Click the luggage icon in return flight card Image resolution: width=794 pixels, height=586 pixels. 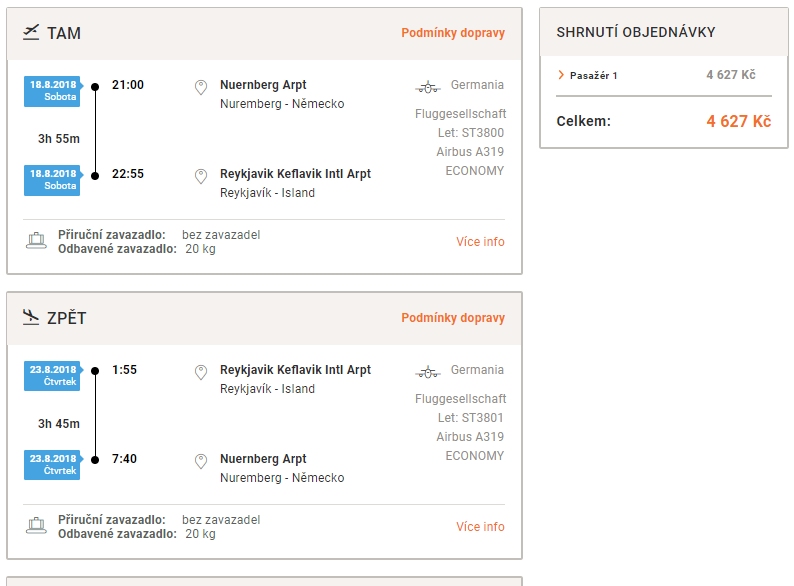tap(36, 526)
